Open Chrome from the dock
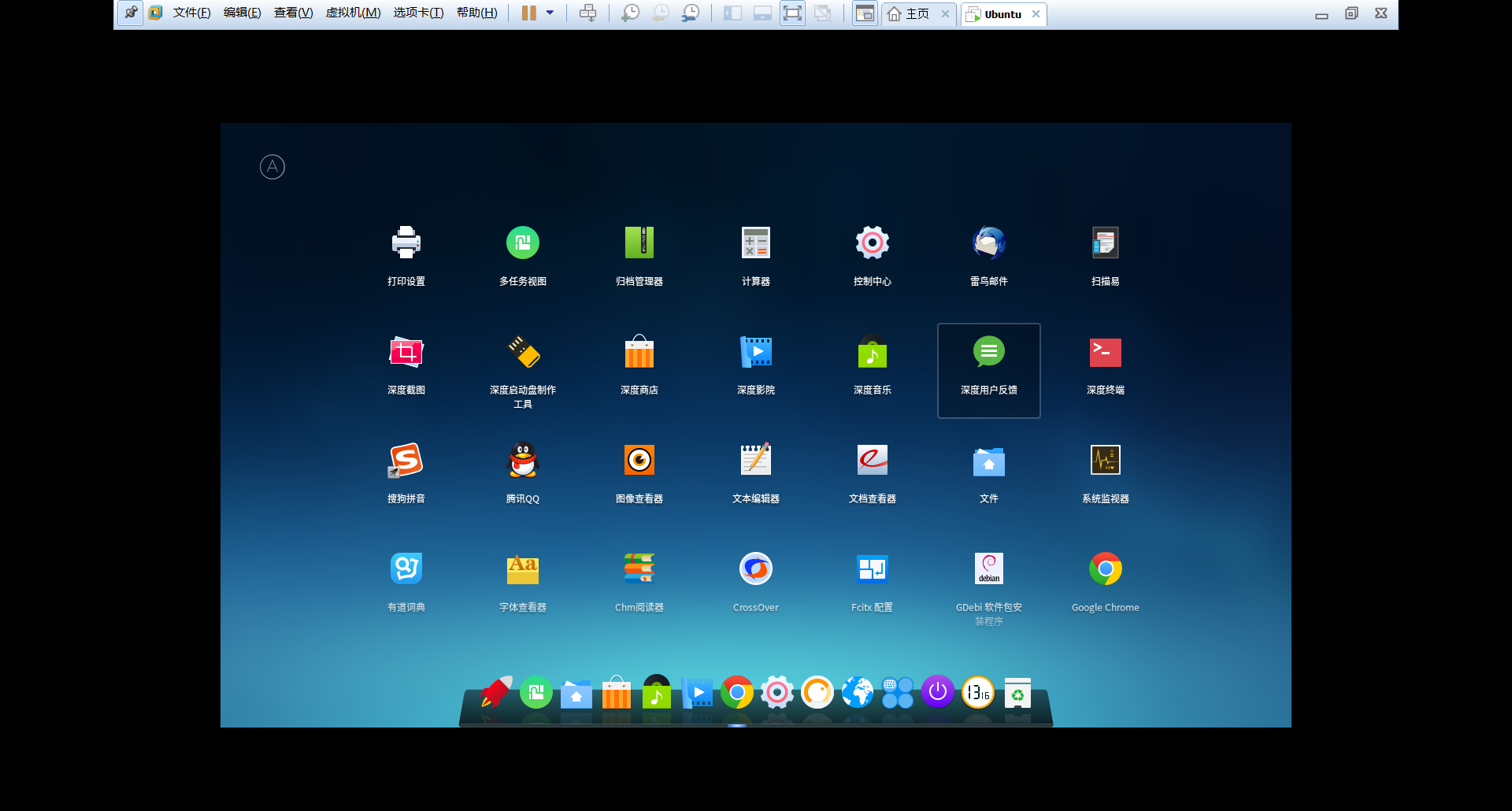The height and width of the screenshot is (811, 1512). [737, 692]
